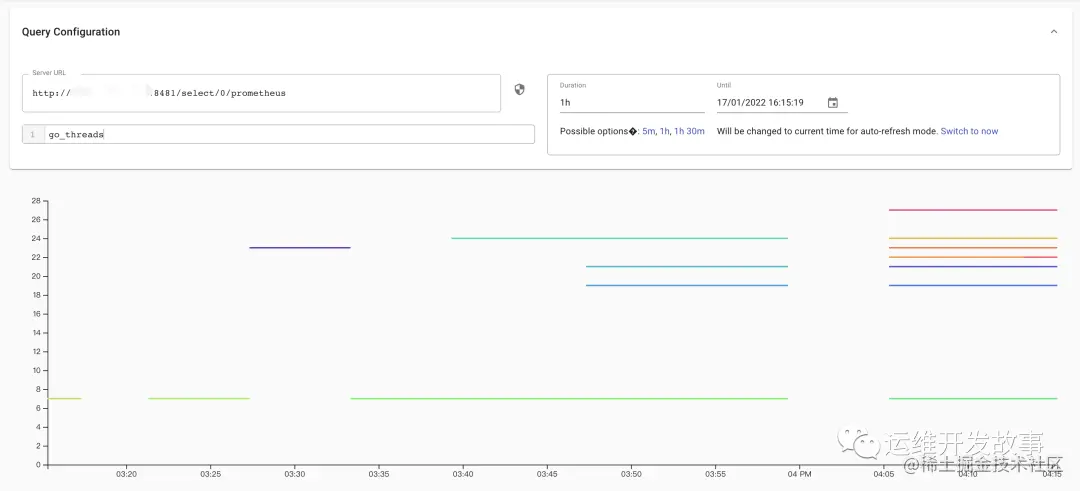Click the 03:20 x-axis label
The width and height of the screenshot is (1080, 491).
tap(126, 474)
